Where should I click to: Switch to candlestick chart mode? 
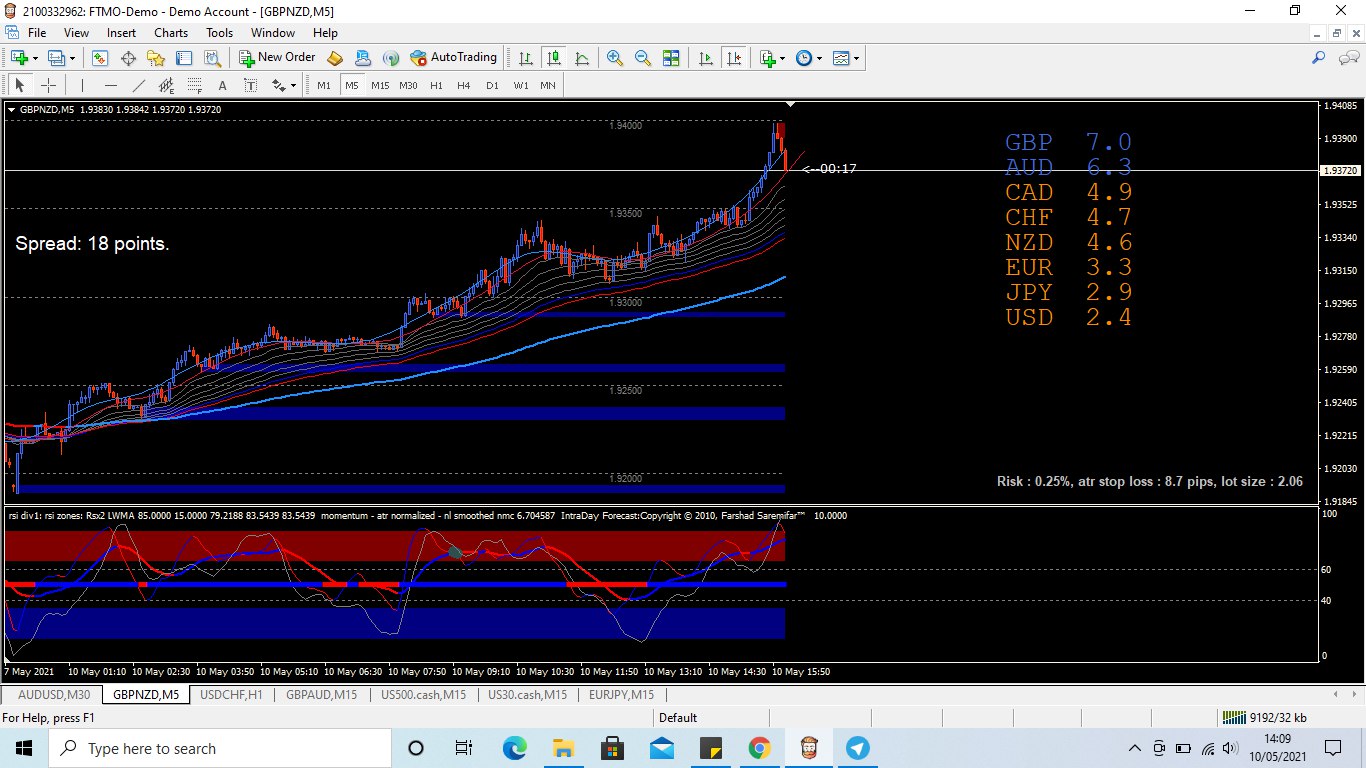[553, 58]
